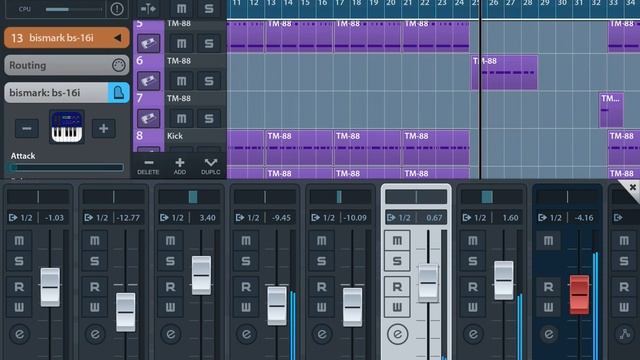Screen dimensions: 640x360
Task: Add a new track with ADD
Action: (180, 167)
